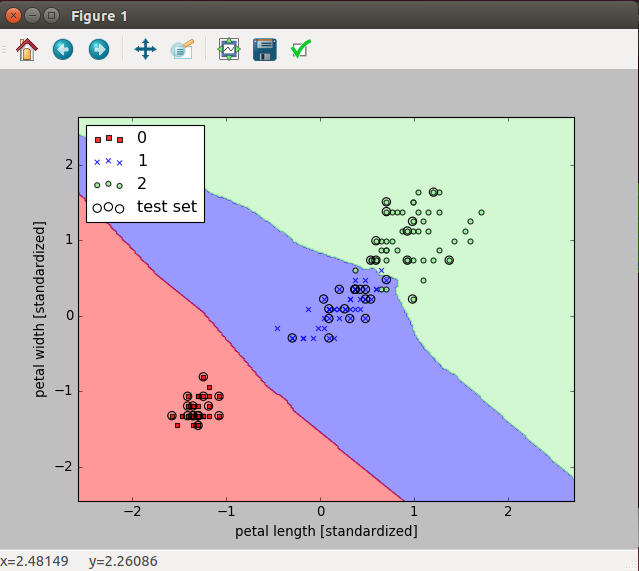The height and width of the screenshot is (571, 639).
Task: Reset the plot to original view with Home icon
Action: (26, 49)
